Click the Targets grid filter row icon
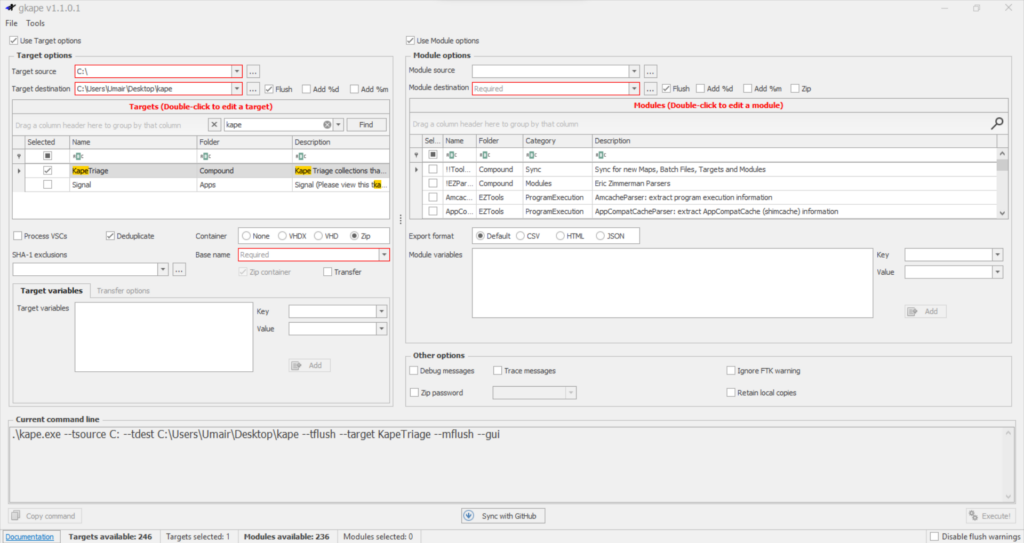 click(19, 156)
